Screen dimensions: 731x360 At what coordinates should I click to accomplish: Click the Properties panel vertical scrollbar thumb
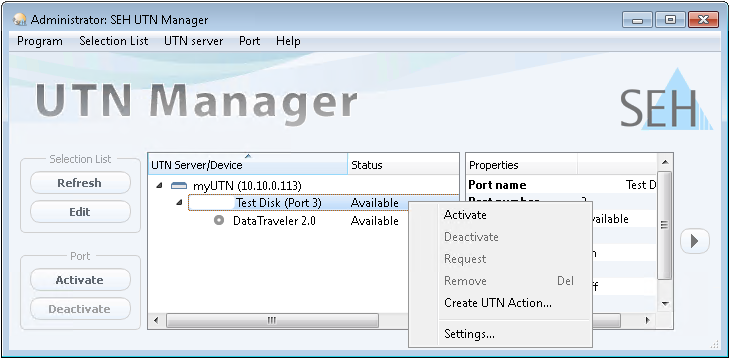pyautogui.click(x=664, y=225)
